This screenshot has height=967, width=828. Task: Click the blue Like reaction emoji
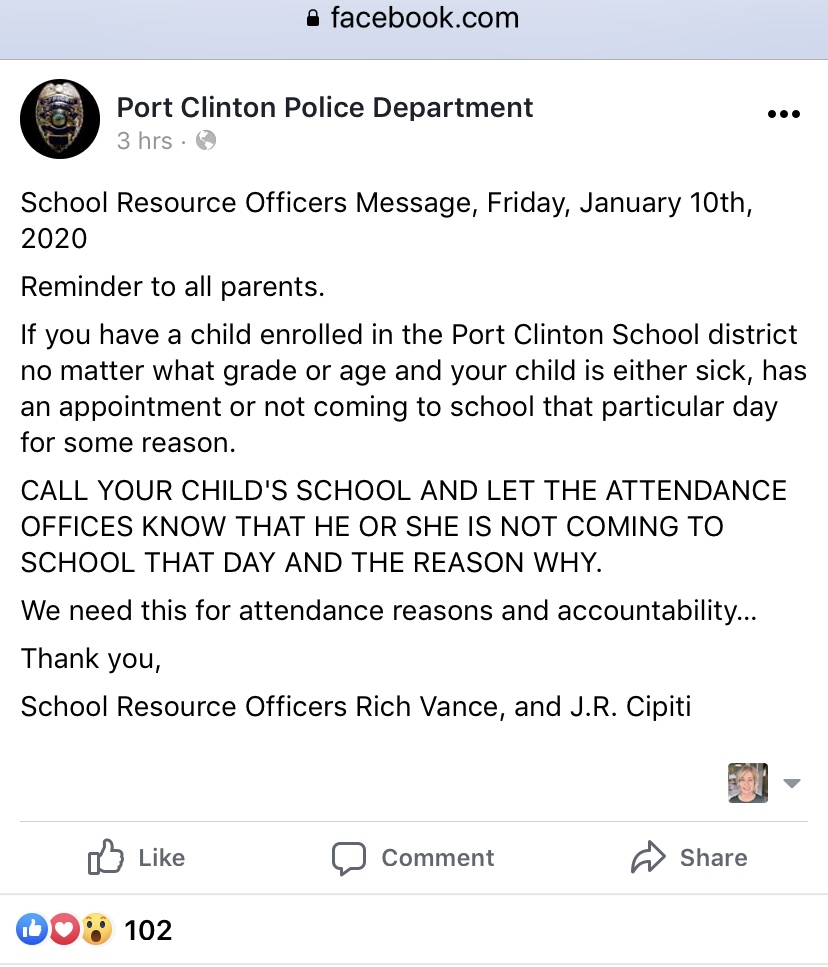tap(32, 930)
